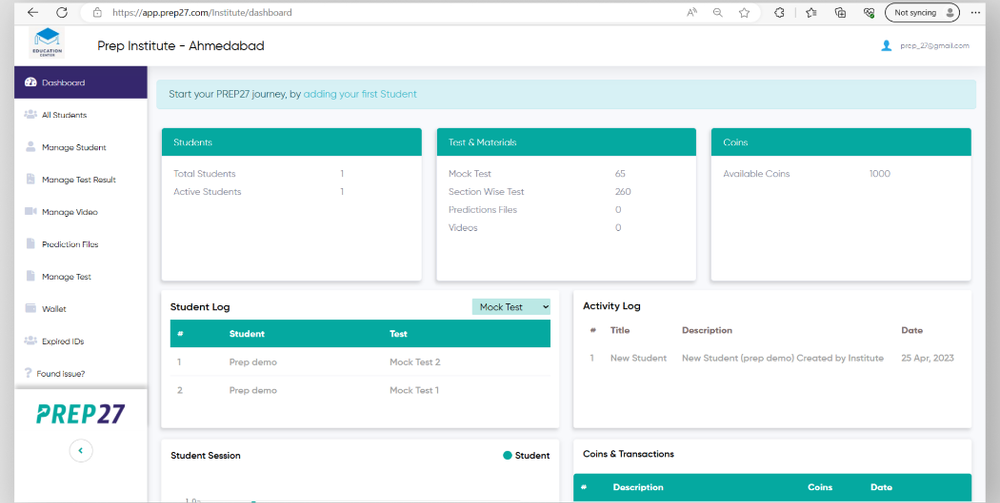Viewport: 1000px width, 503px height.
Task: Go back with the browser back arrow
Action: [33, 12]
